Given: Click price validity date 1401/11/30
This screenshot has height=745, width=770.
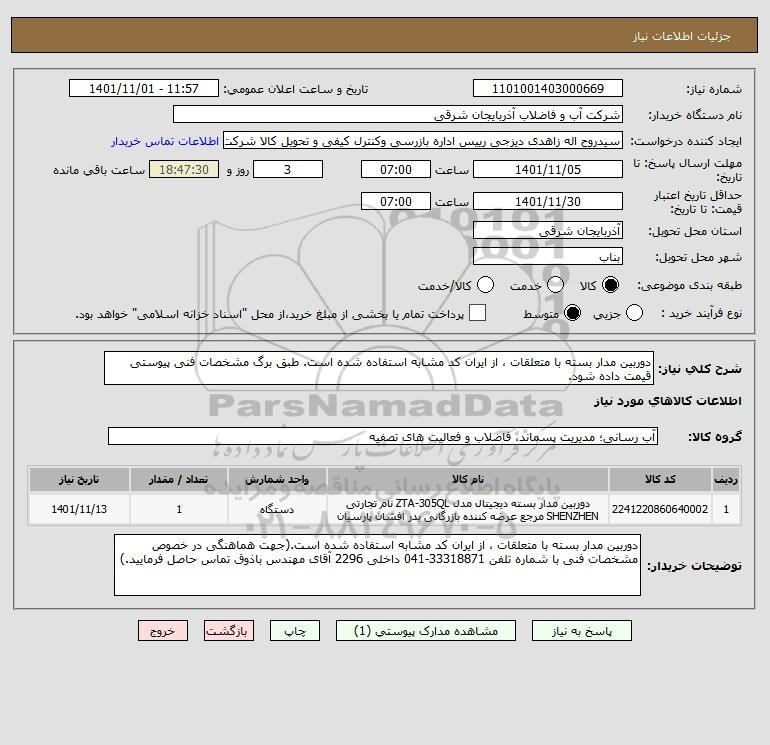Looking at the screenshot, I should [548, 201].
